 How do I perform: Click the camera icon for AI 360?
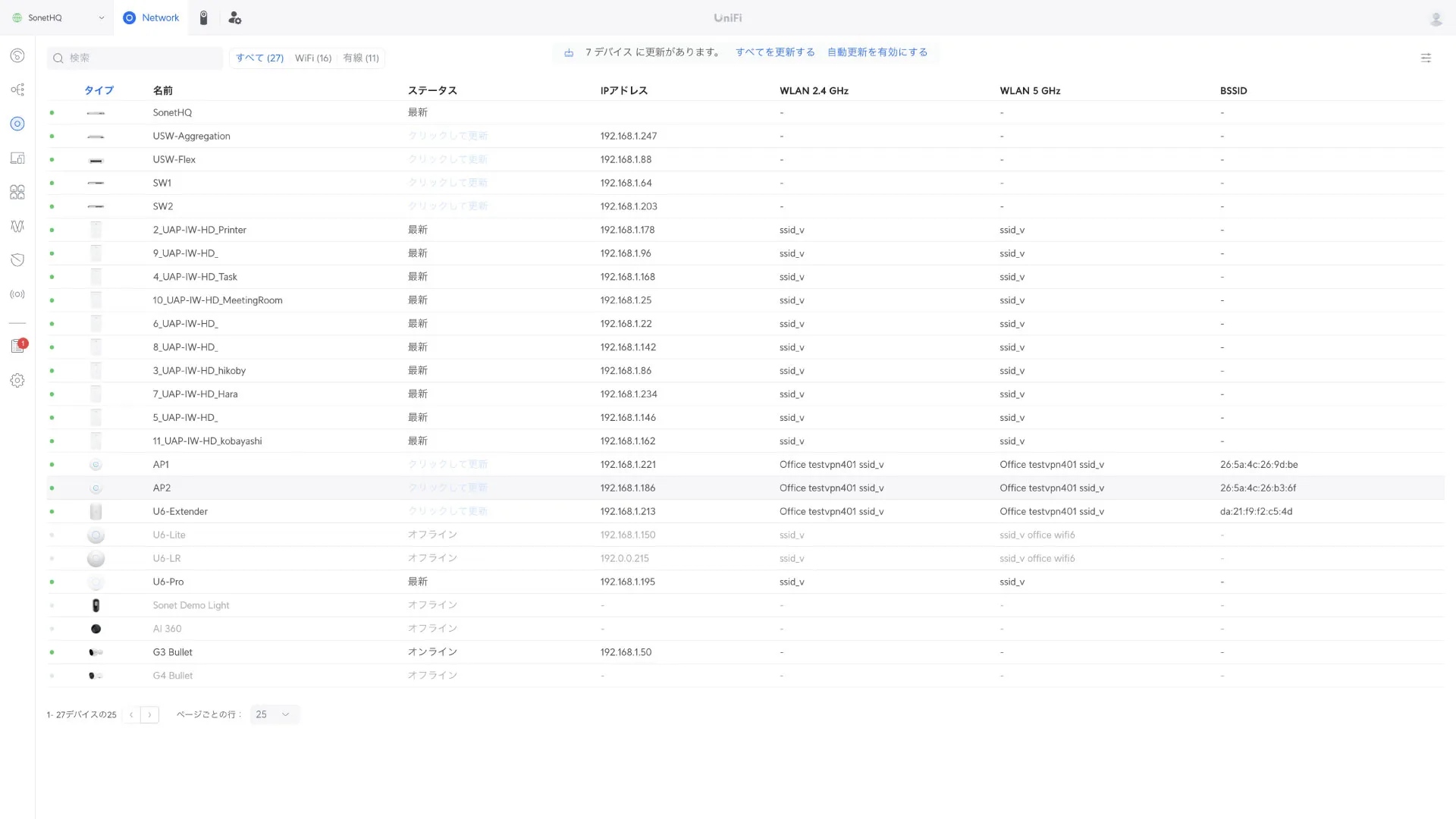click(96, 629)
